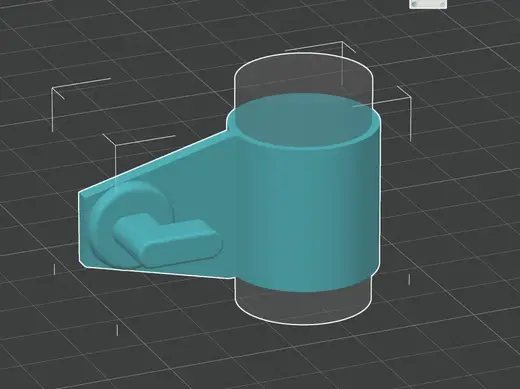Click the bounding box corner above the knob
This screenshot has height=389, width=520.
point(115,145)
